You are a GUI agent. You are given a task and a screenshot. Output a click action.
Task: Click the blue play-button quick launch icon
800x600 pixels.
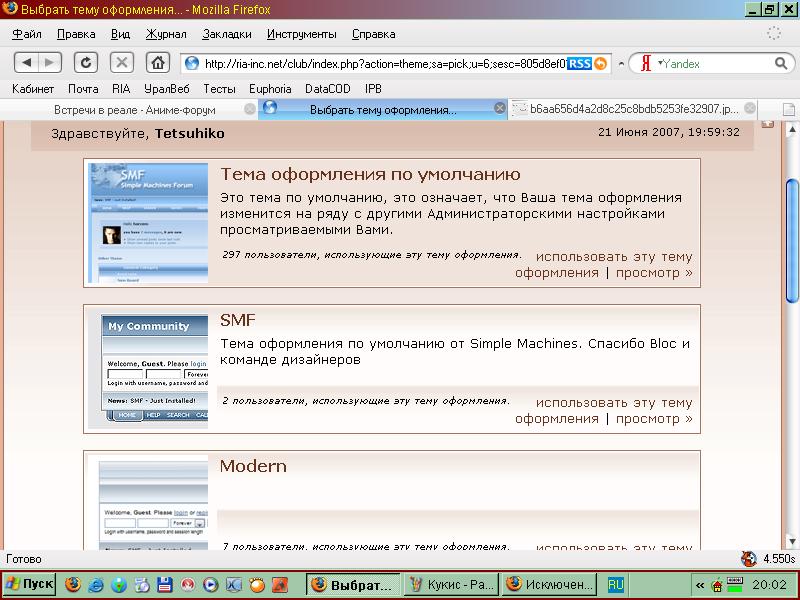(x=210, y=585)
